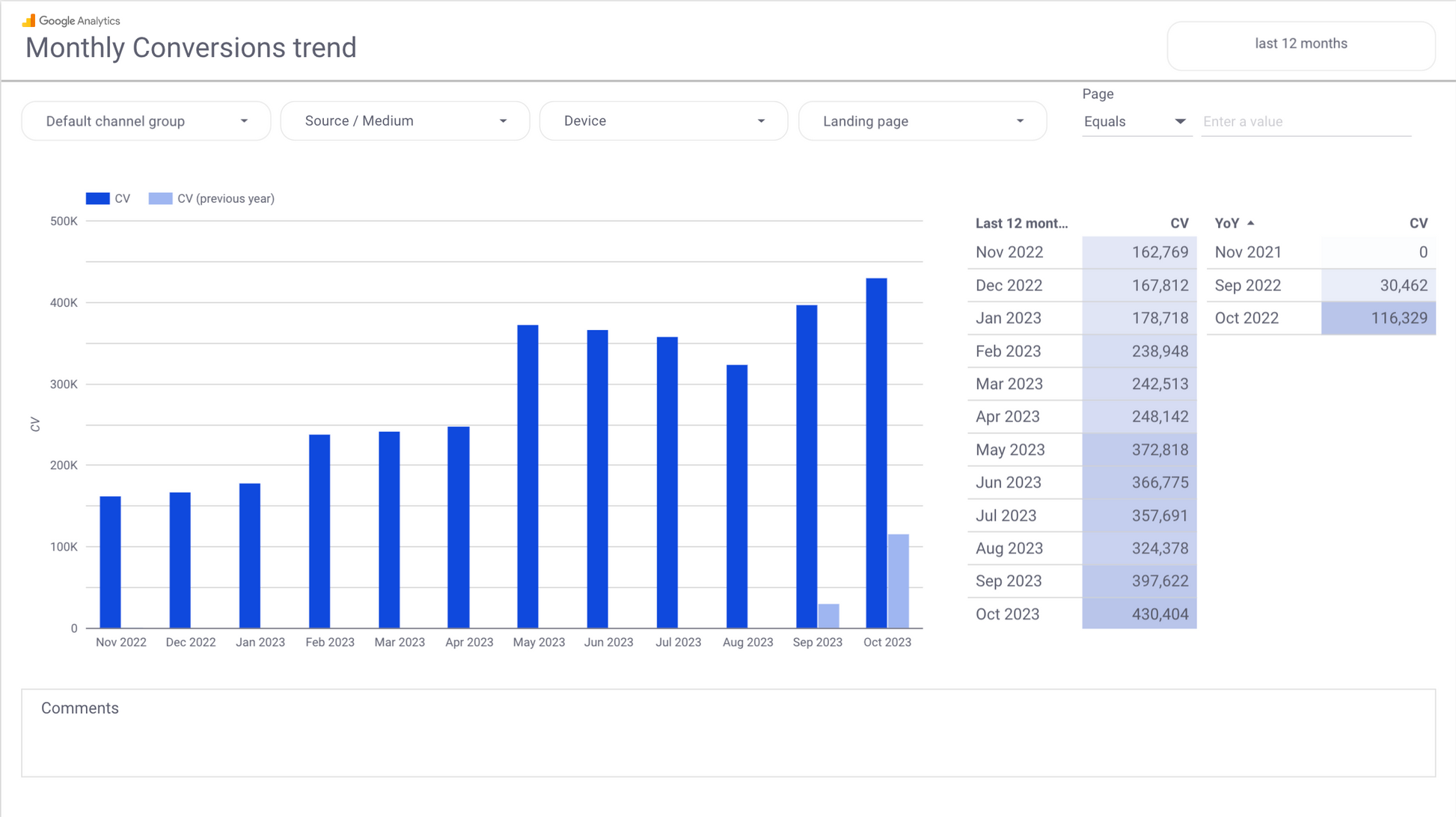Click the Google Analytics logo icon
This screenshot has height=817, width=1456.
pos(28,20)
